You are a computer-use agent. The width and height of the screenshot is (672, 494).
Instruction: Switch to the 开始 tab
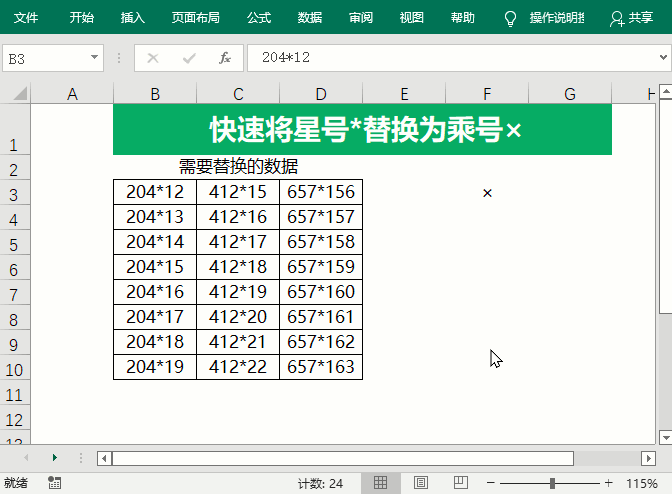81,18
